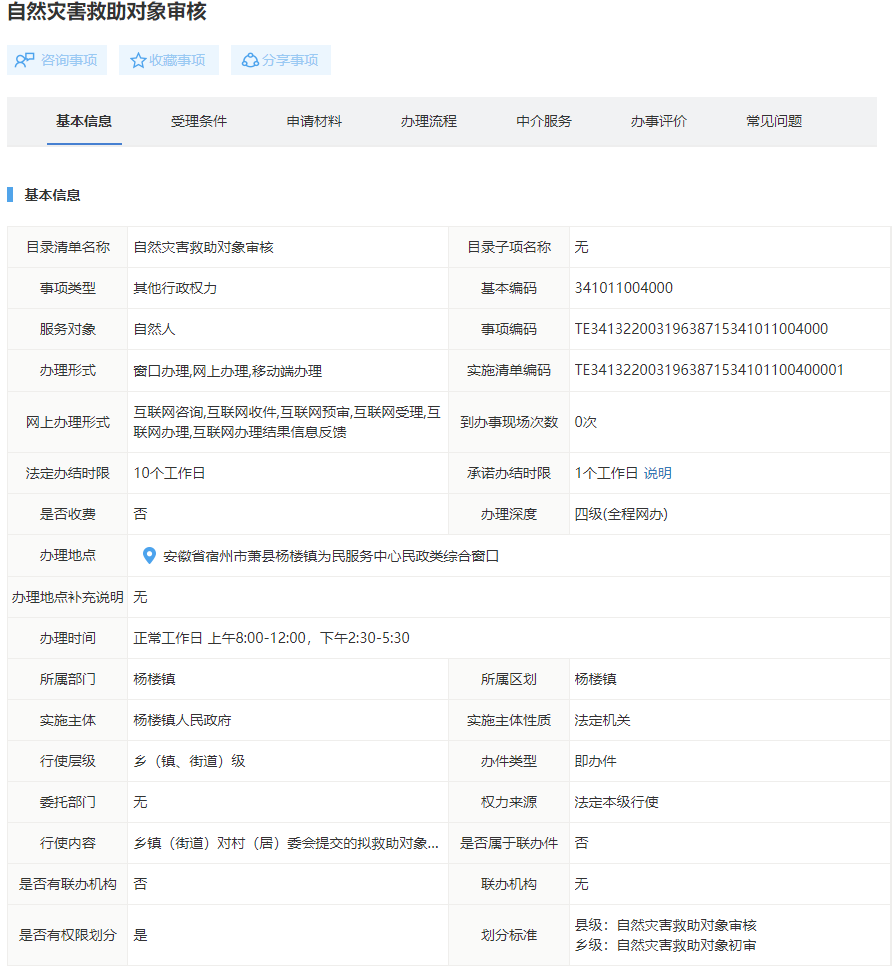Expand the truncated 行使内容 text
895x966 pixels.
click(x=286, y=843)
